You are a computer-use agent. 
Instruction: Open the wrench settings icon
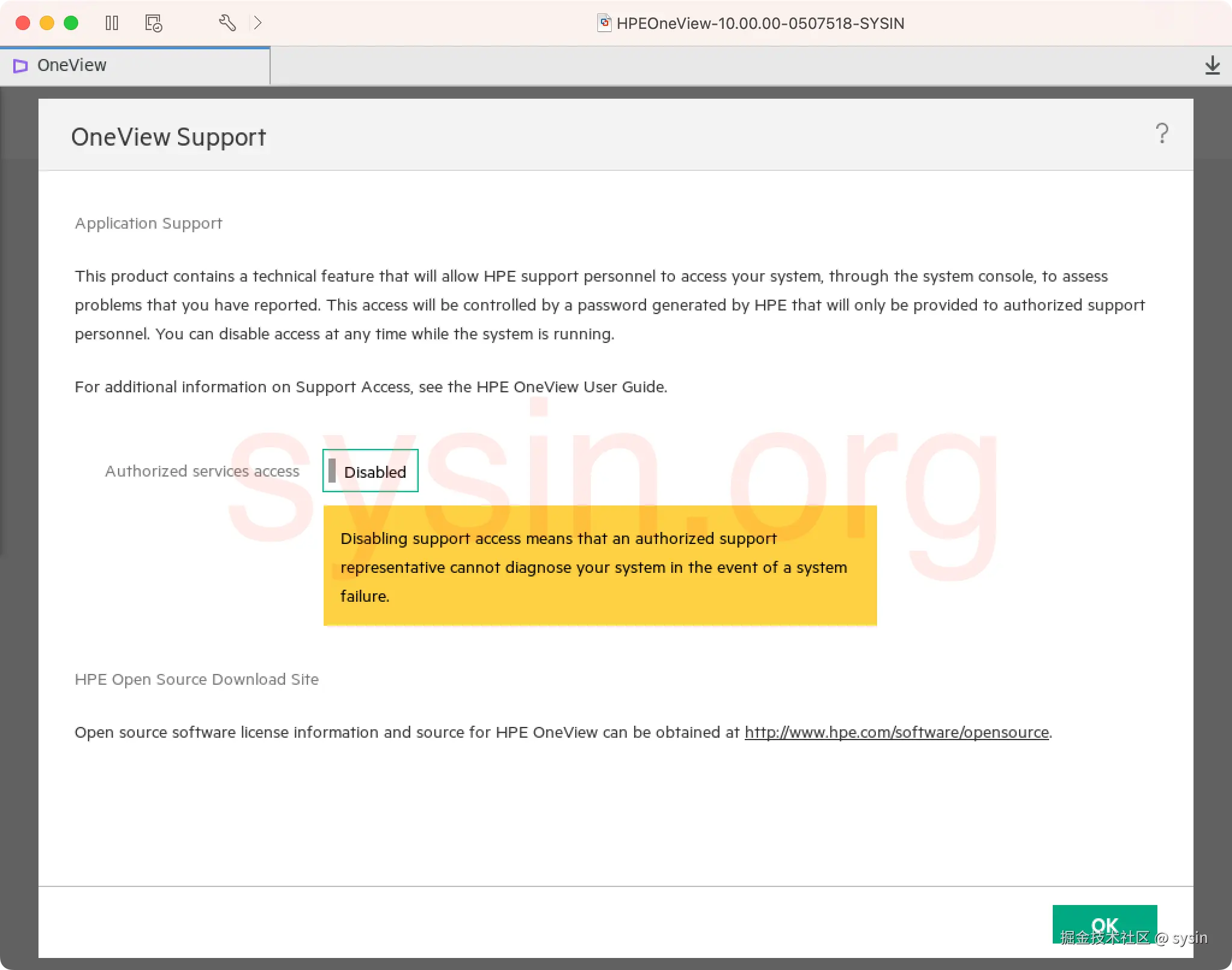point(227,23)
